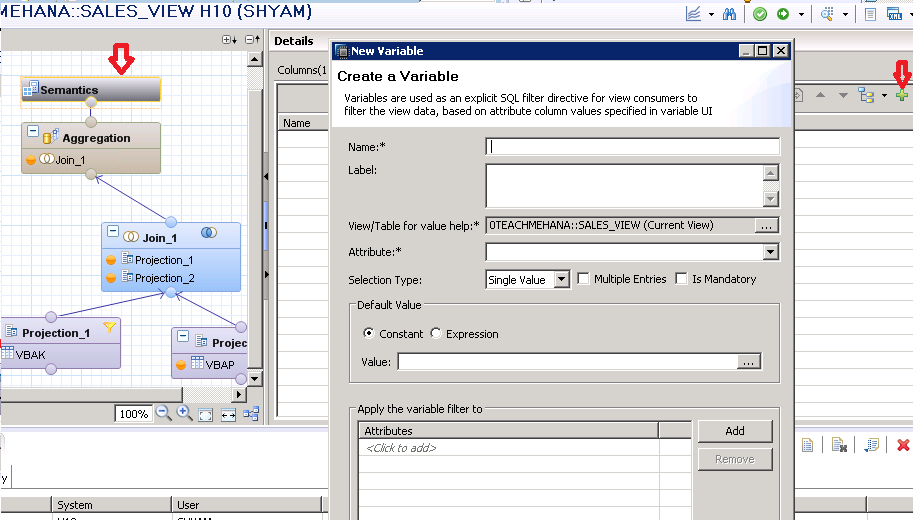Select the Constant radio button
Image resolution: width=913 pixels, height=520 pixels.
369,333
